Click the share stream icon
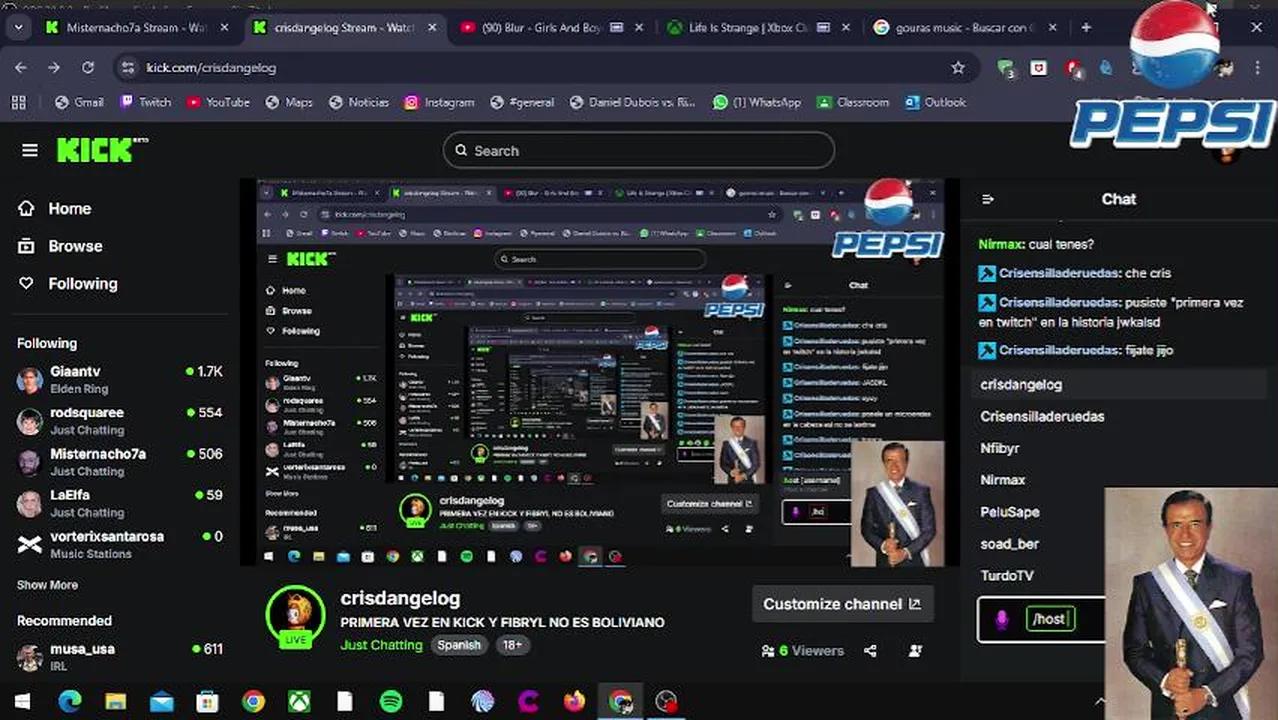 click(x=870, y=651)
